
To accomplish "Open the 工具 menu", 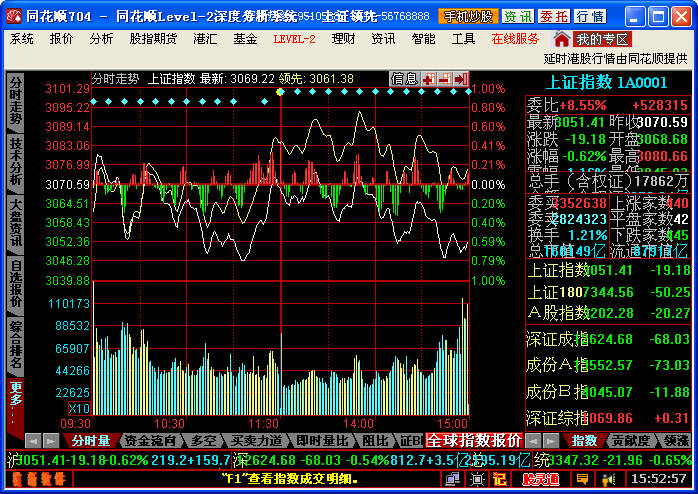I will pyautogui.click(x=463, y=39).
